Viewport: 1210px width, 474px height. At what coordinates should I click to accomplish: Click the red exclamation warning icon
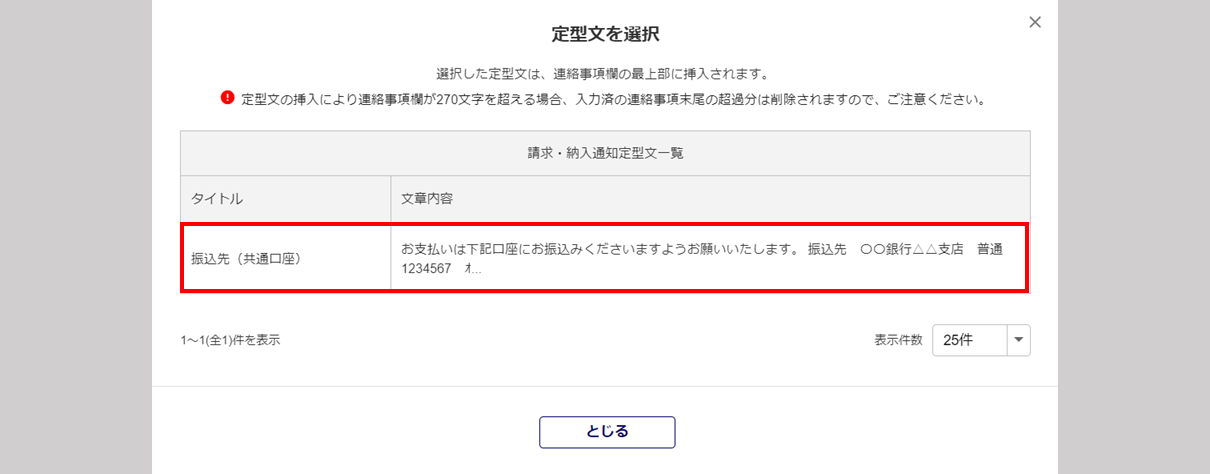227,98
